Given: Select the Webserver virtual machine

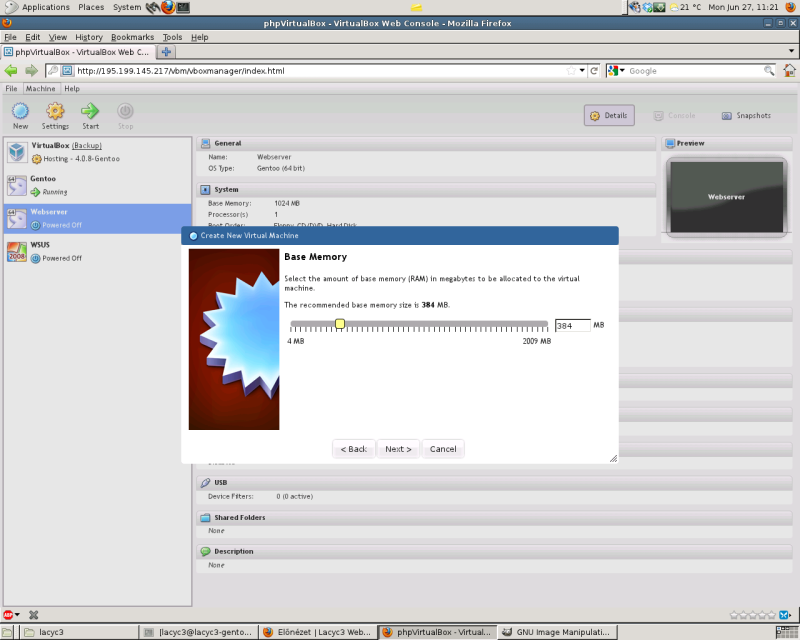Looking at the screenshot, I should [x=97, y=218].
